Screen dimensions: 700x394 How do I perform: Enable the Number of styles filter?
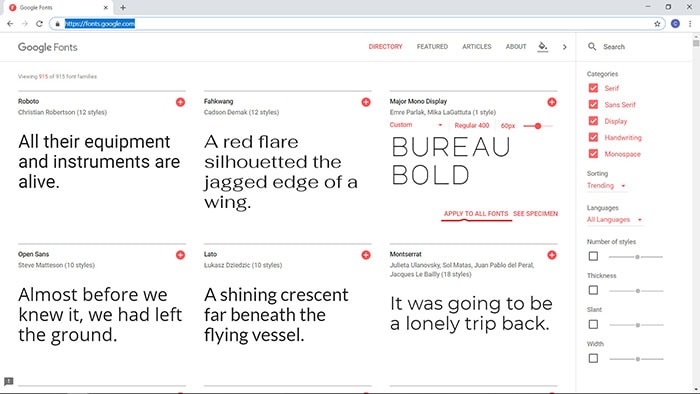point(593,257)
